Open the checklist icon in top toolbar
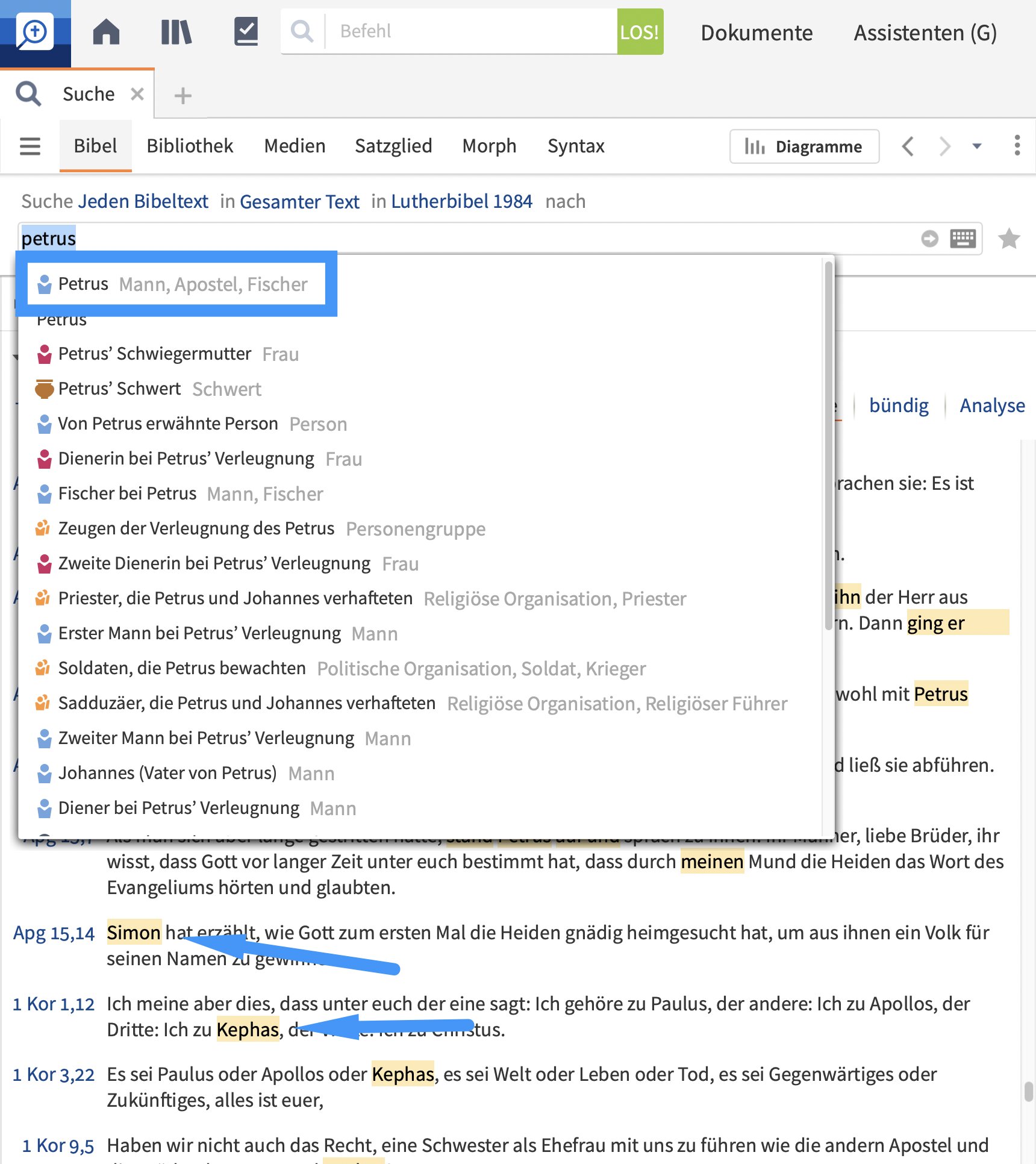Screen dimensions: 1036x1164 (246, 31)
